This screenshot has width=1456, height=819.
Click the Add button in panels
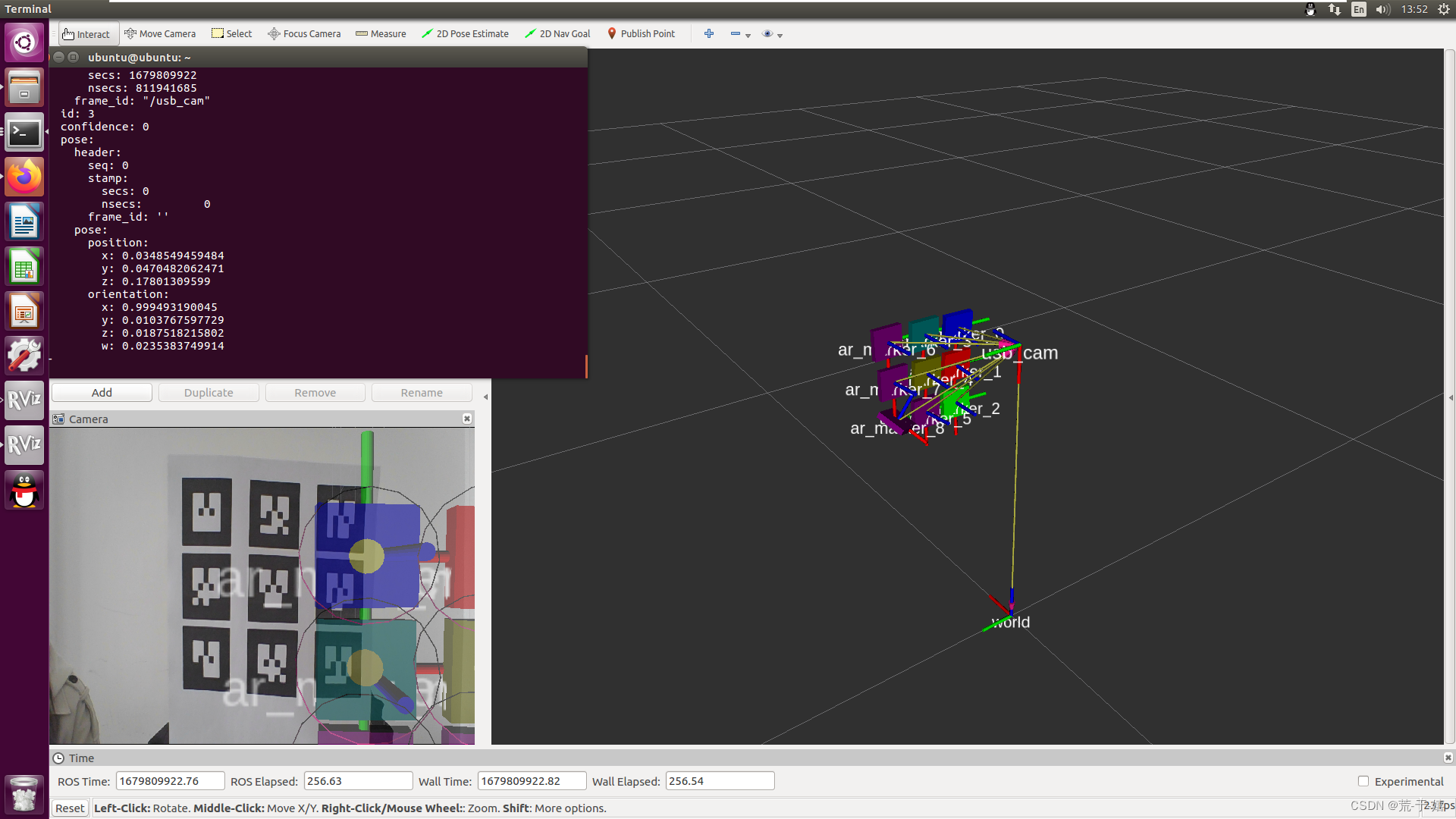(x=100, y=392)
